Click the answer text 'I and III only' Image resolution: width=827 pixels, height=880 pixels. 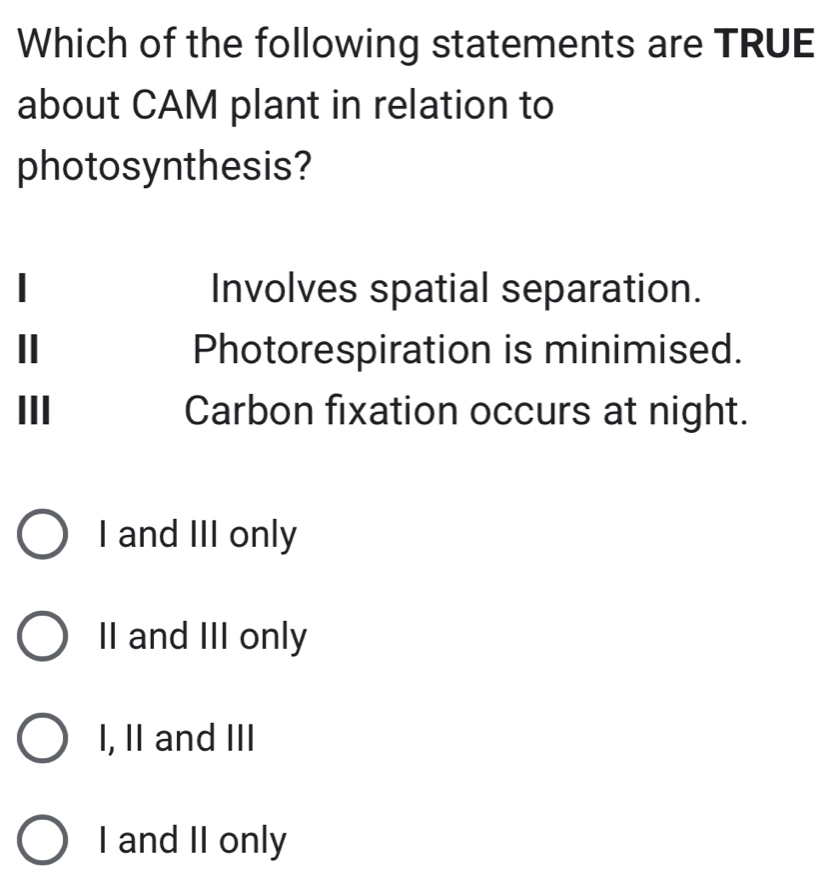[x=197, y=534]
